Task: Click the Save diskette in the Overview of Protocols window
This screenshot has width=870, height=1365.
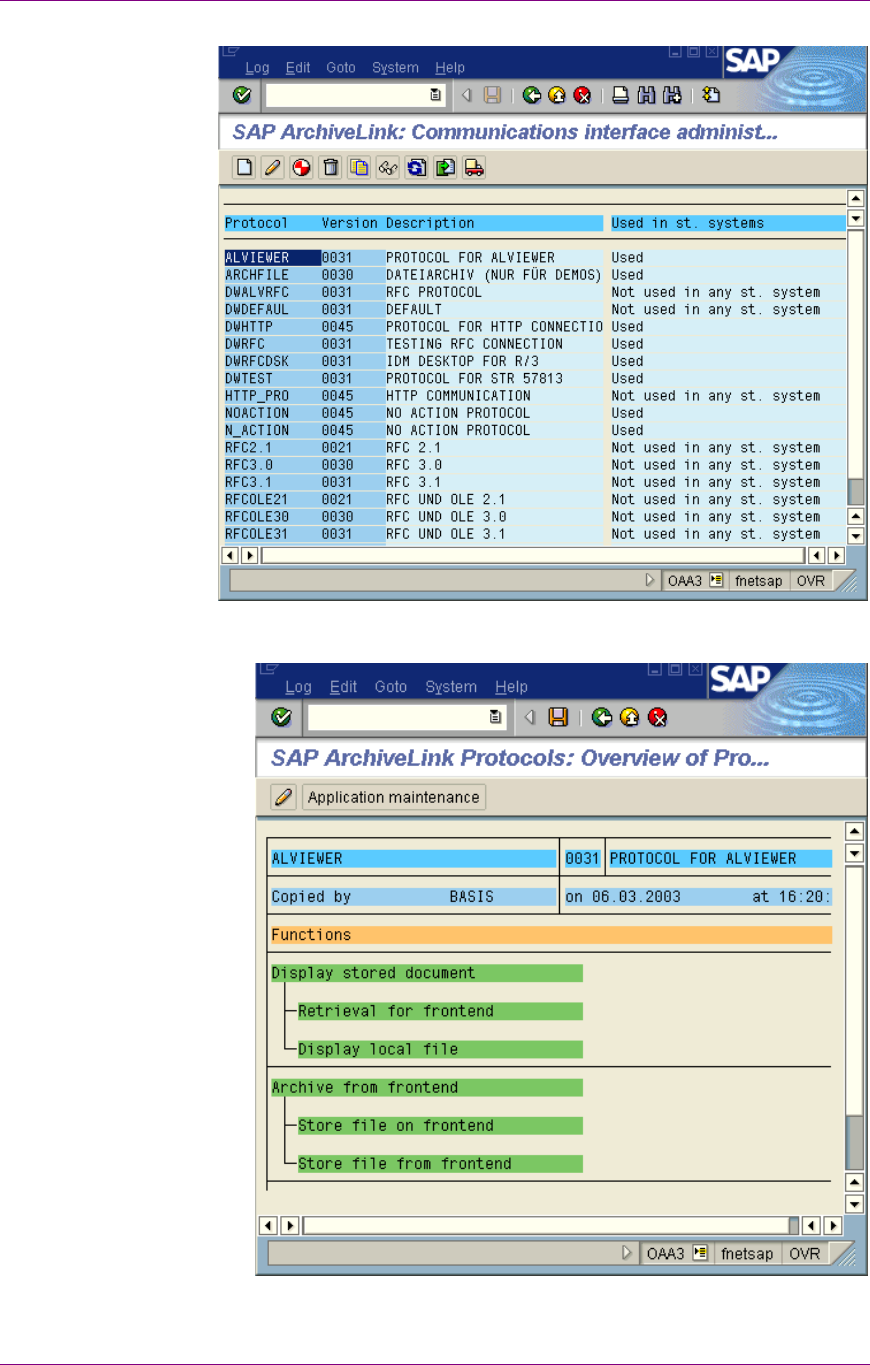Action: pos(559,716)
